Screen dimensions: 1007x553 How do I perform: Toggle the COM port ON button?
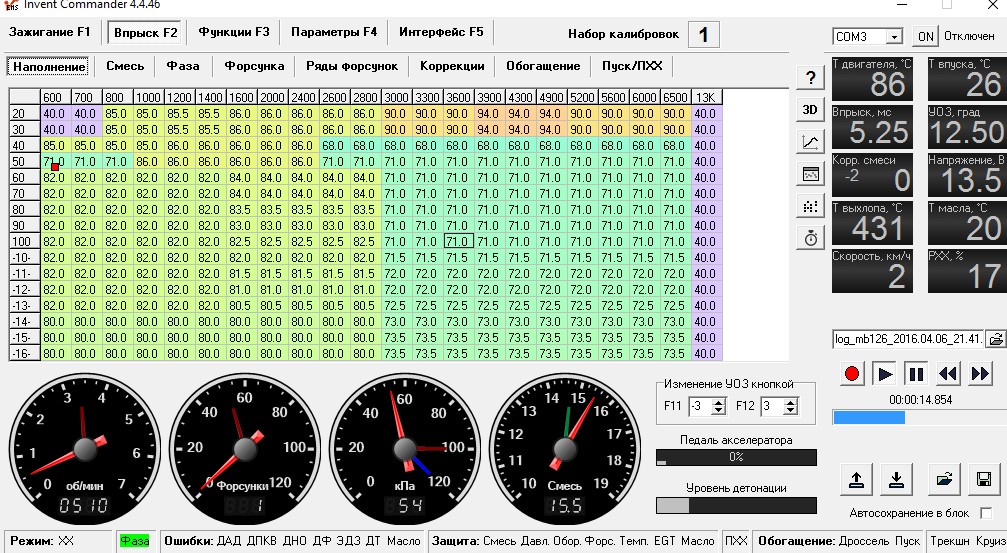925,37
